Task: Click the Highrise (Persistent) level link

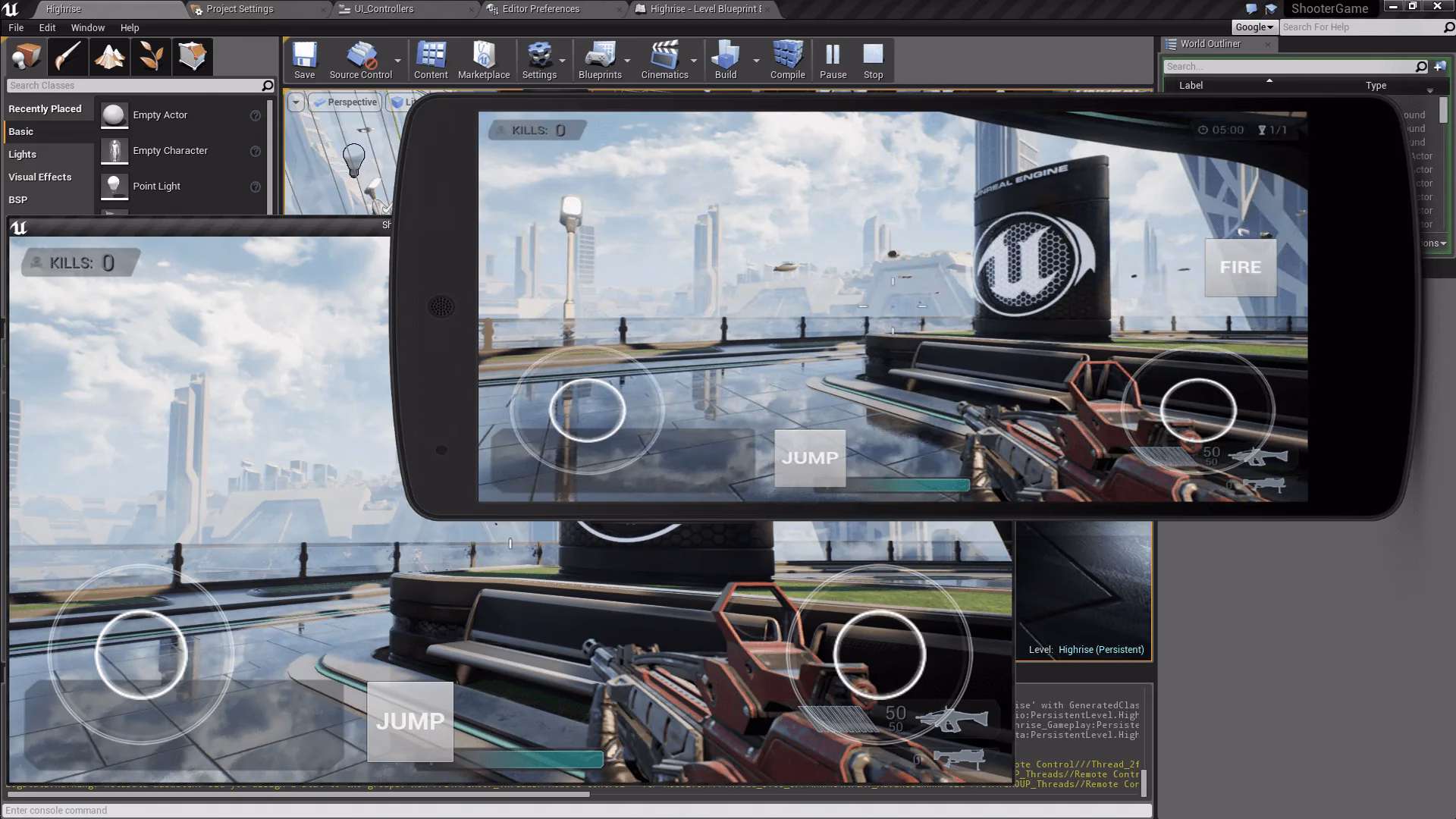Action: pyautogui.click(x=1101, y=650)
